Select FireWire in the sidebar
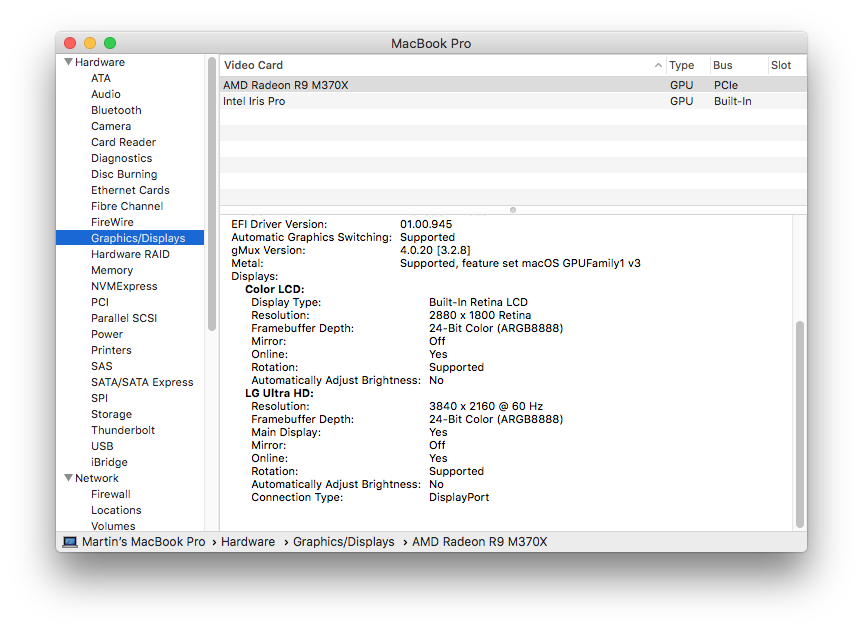The width and height of the screenshot is (863, 632). click(112, 222)
